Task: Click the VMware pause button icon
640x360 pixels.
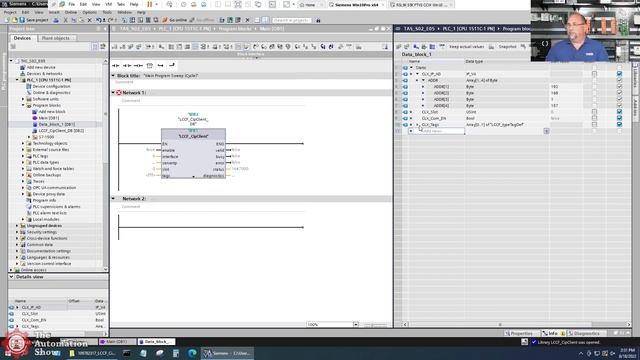Action: click(150, 4)
